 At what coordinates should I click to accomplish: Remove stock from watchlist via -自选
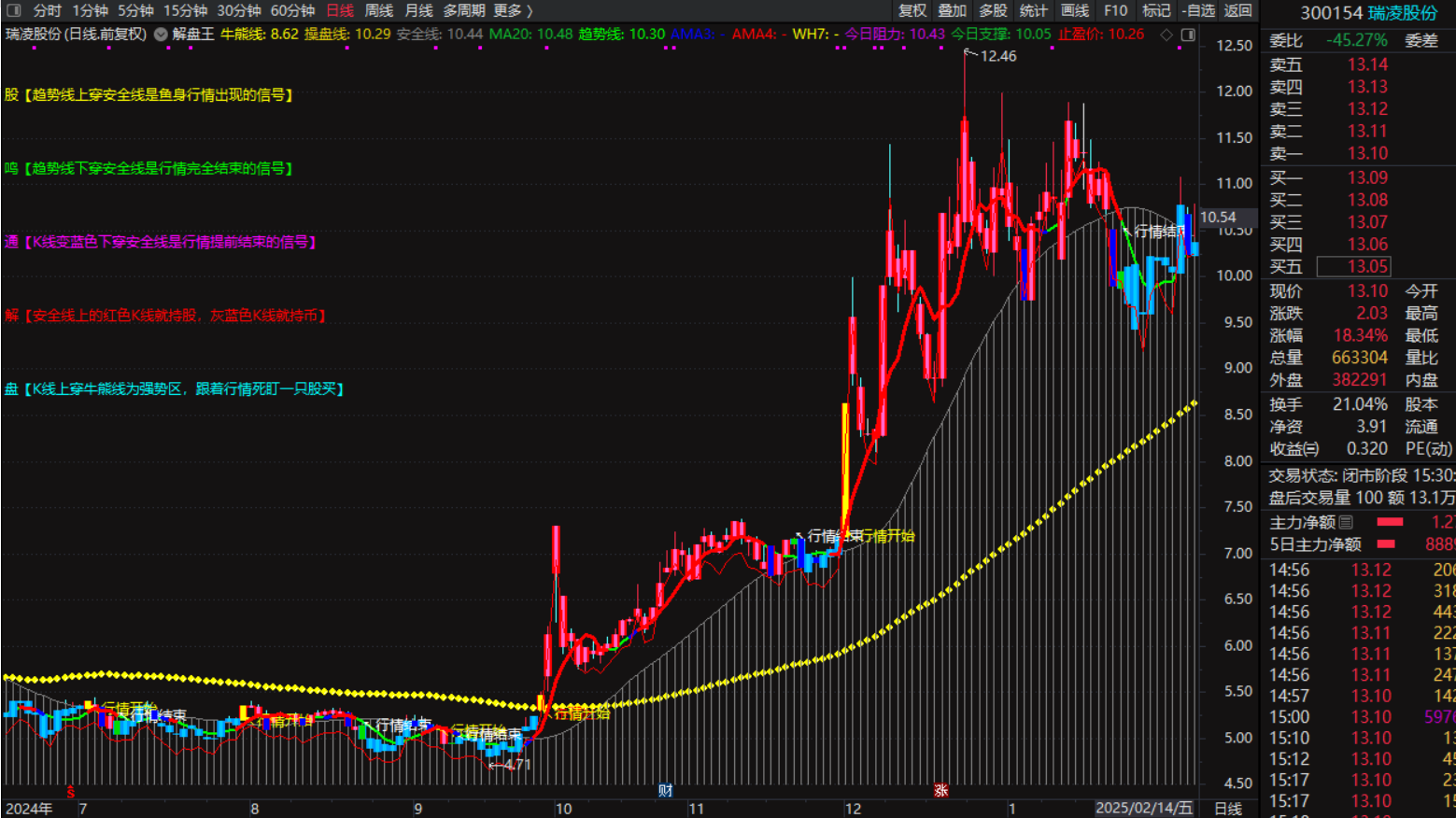coord(1197,10)
